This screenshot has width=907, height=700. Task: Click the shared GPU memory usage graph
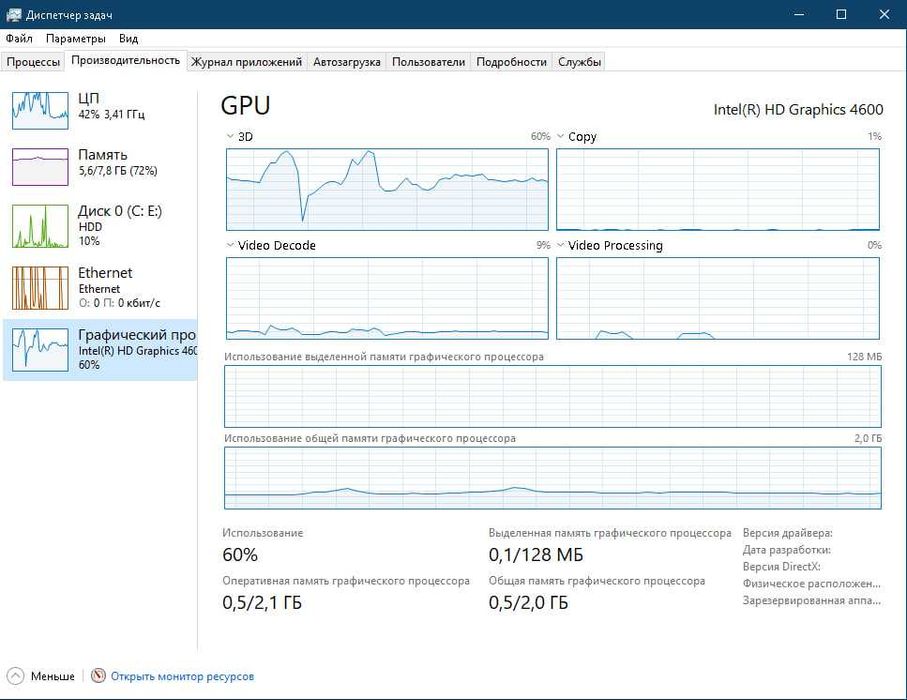click(553, 478)
